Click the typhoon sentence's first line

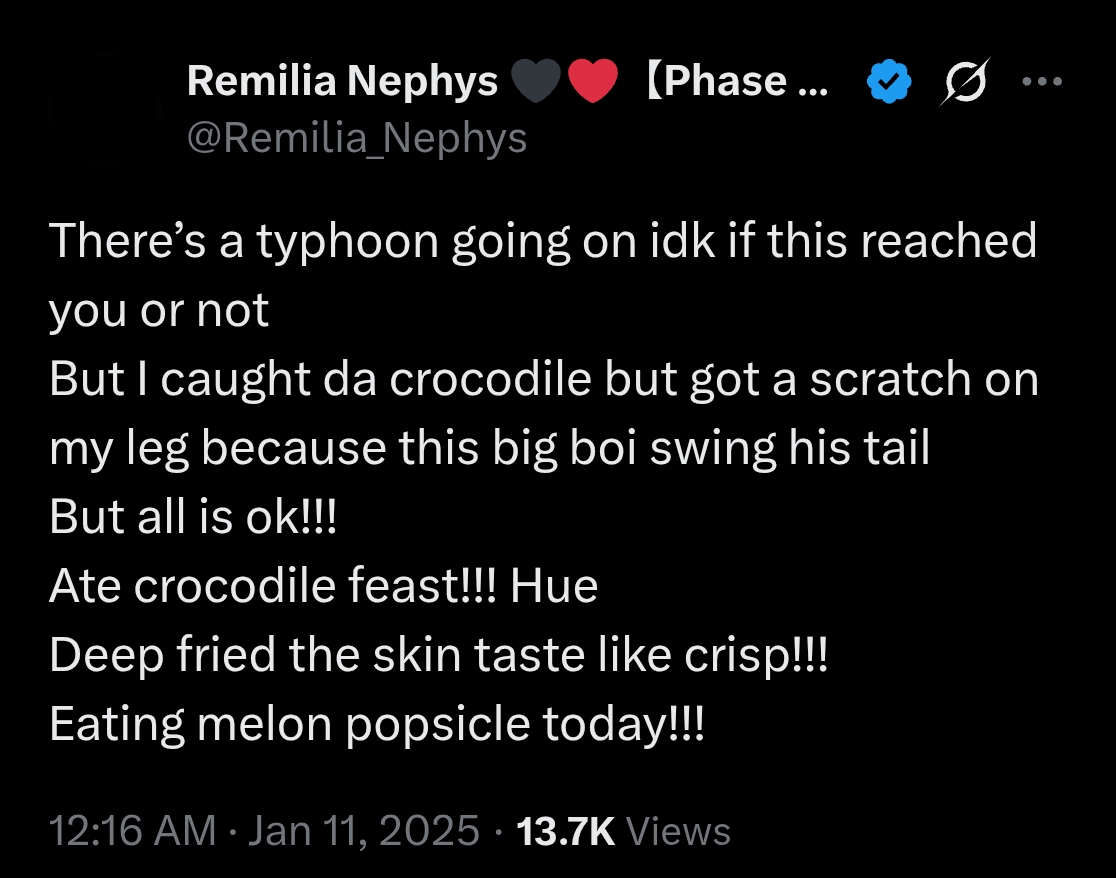543,242
